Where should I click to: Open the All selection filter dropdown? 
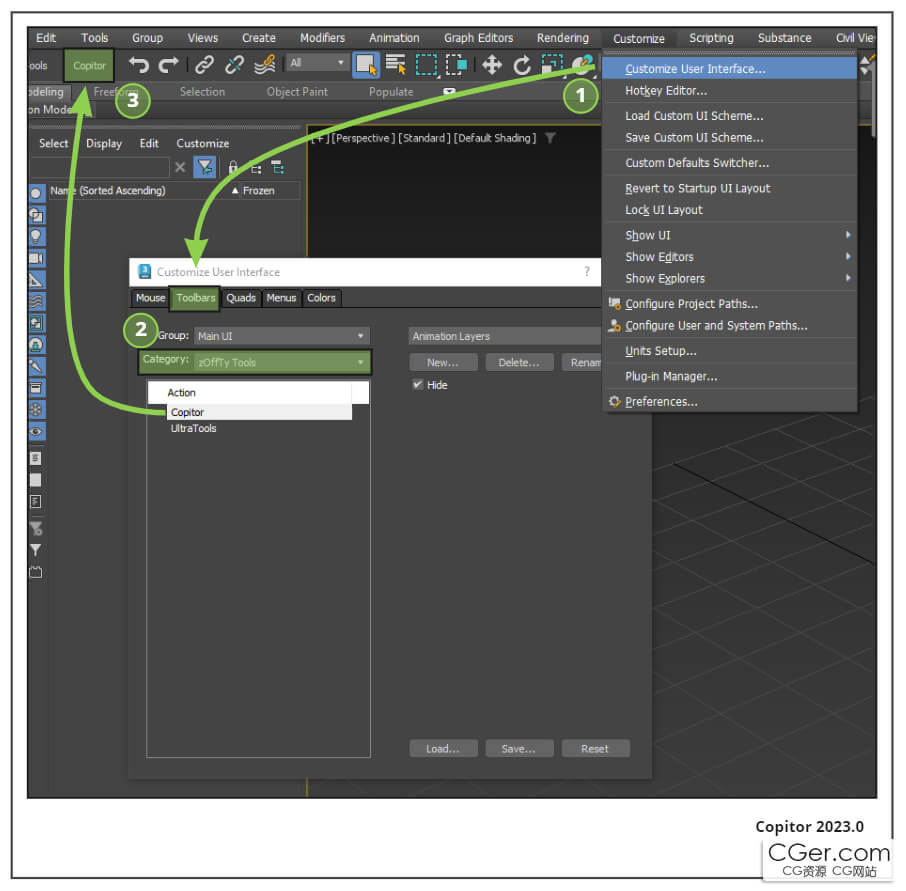click(x=317, y=62)
